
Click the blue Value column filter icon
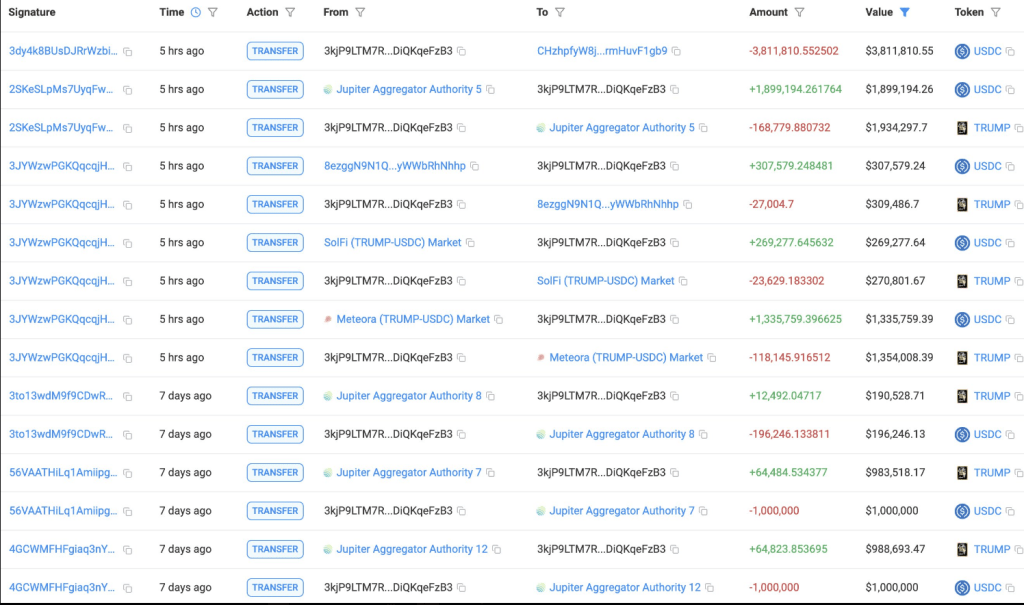pos(905,13)
